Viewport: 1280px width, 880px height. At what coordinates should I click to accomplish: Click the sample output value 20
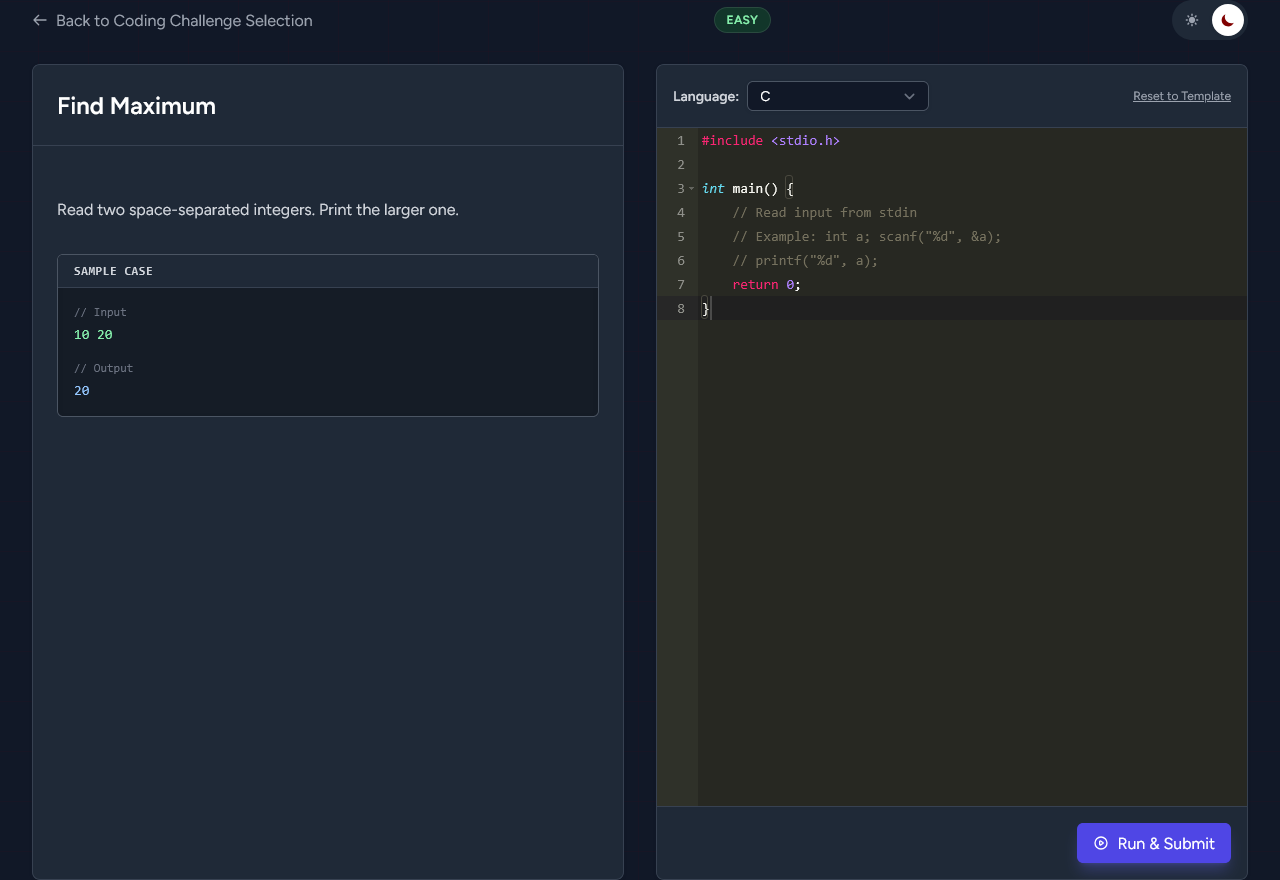click(82, 391)
